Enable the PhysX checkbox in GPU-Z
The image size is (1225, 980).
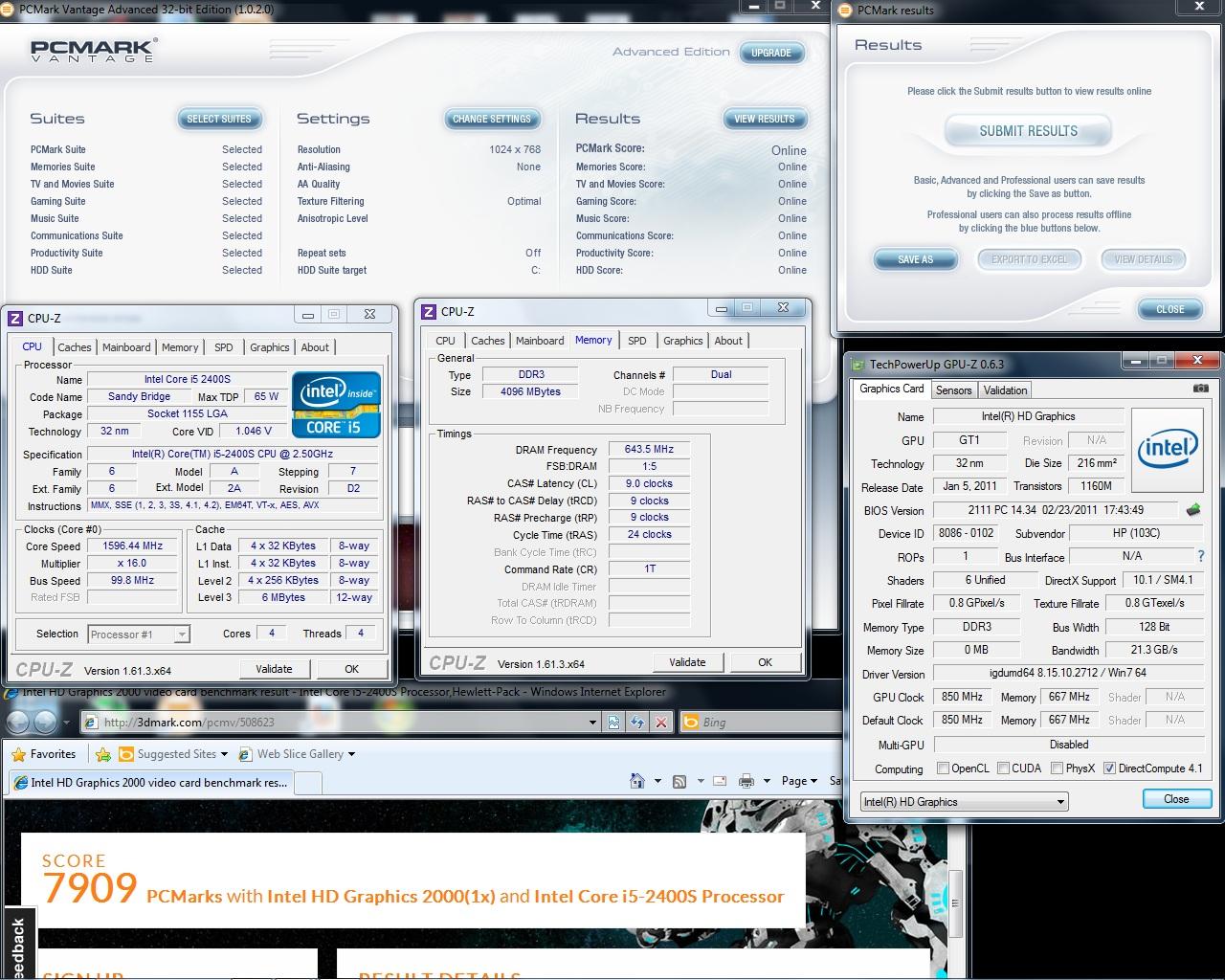[x=1057, y=768]
